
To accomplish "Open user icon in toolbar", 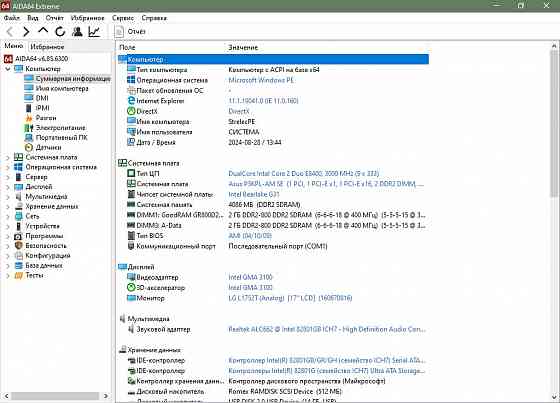I will point(77,32).
